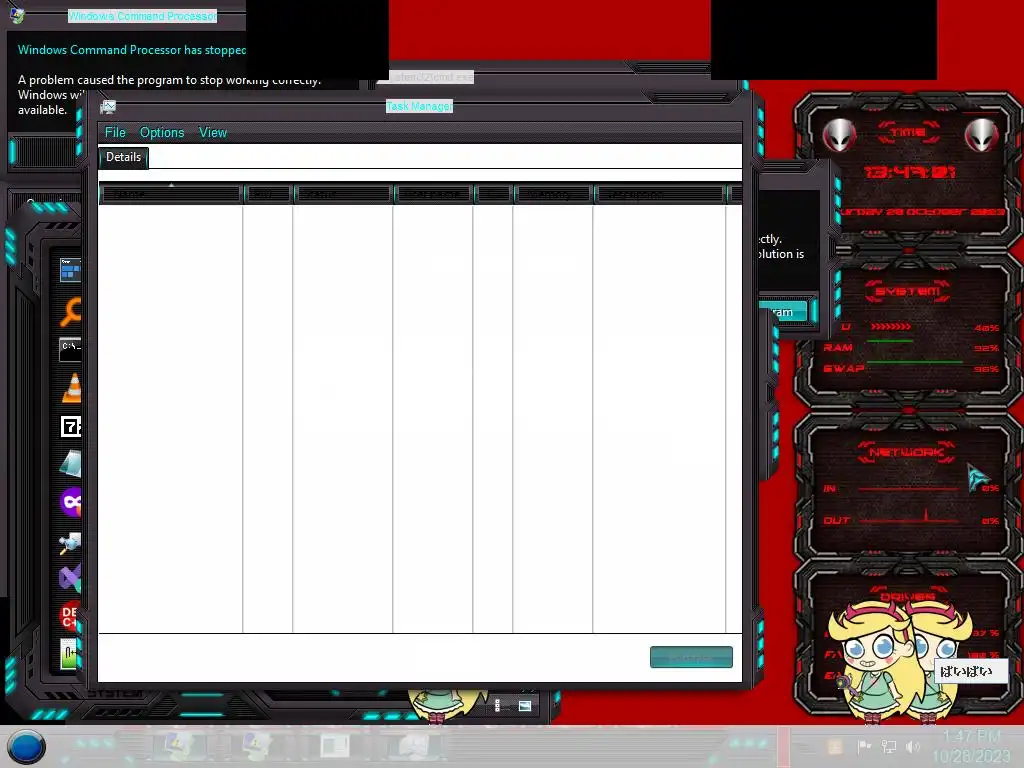The image size is (1024, 768).
Task: Open the satellite tool icon in the dock
Action: click(70, 541)
